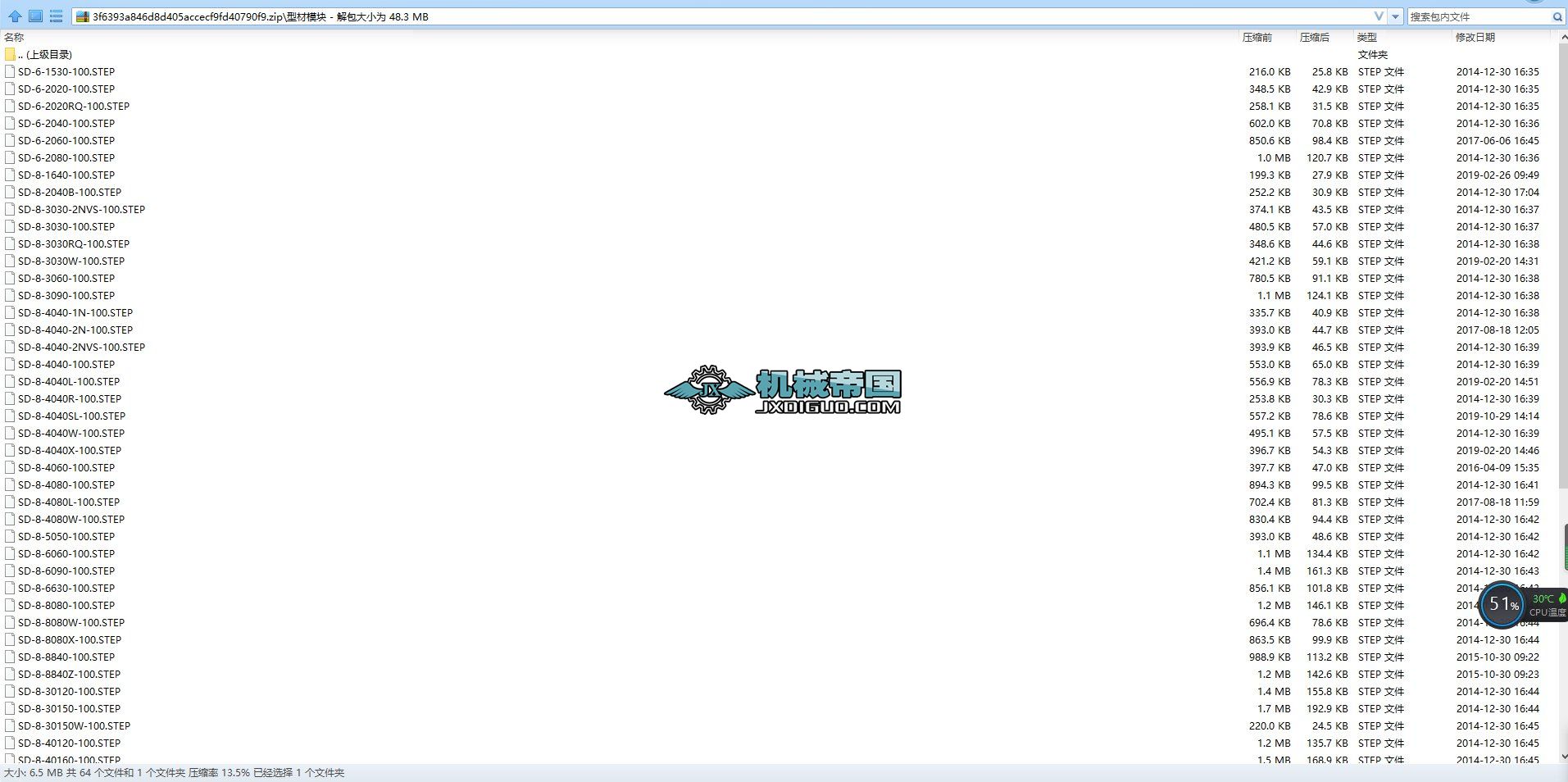
Task: Select file SD-8-4040W-100.STEP
Action: click(71, 433)
